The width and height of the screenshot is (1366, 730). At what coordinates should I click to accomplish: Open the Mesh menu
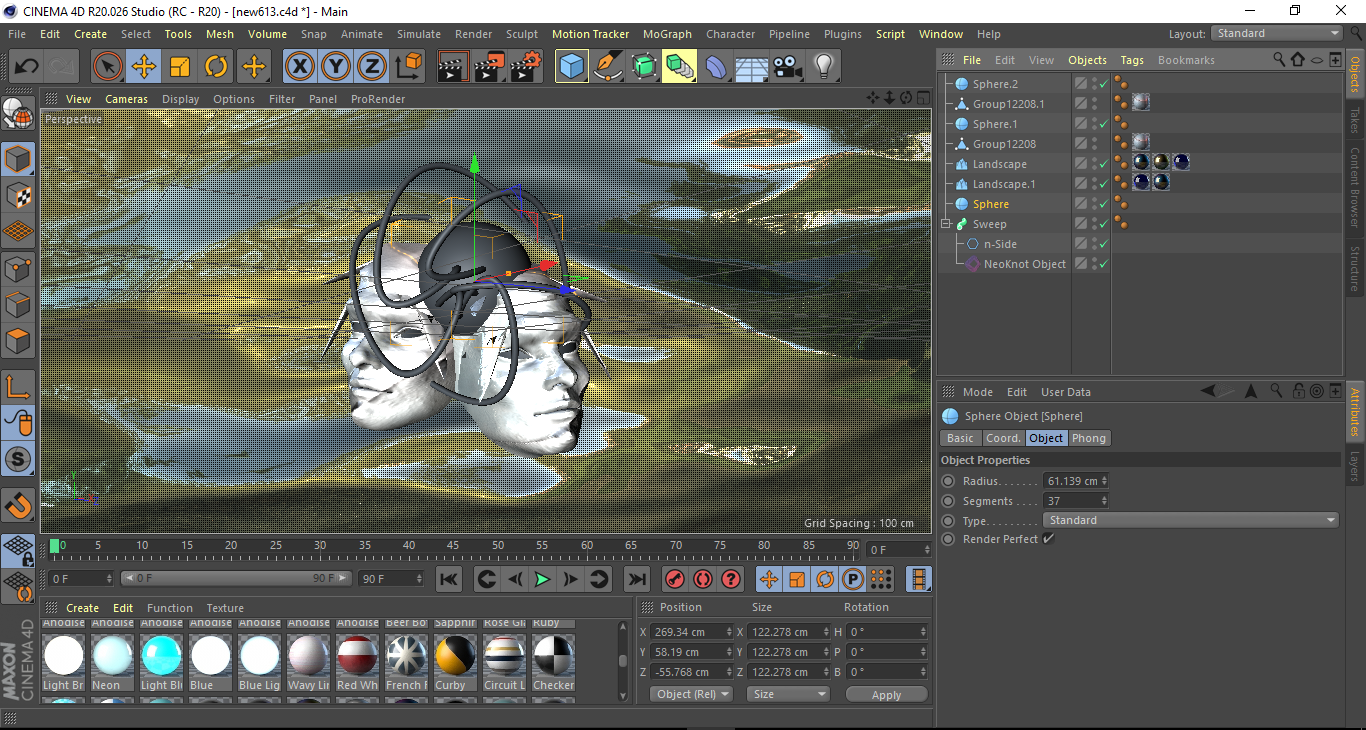pos(220,34)
